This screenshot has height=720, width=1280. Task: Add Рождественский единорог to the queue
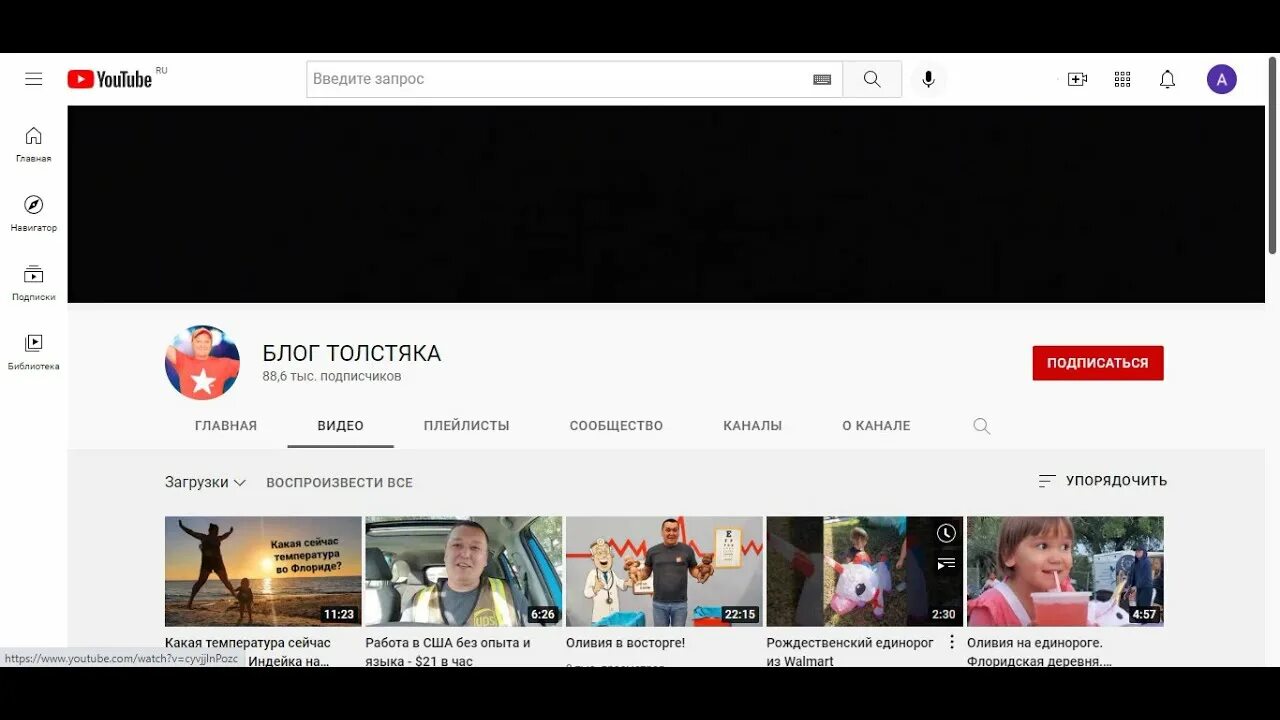click(x=945, y=563)
